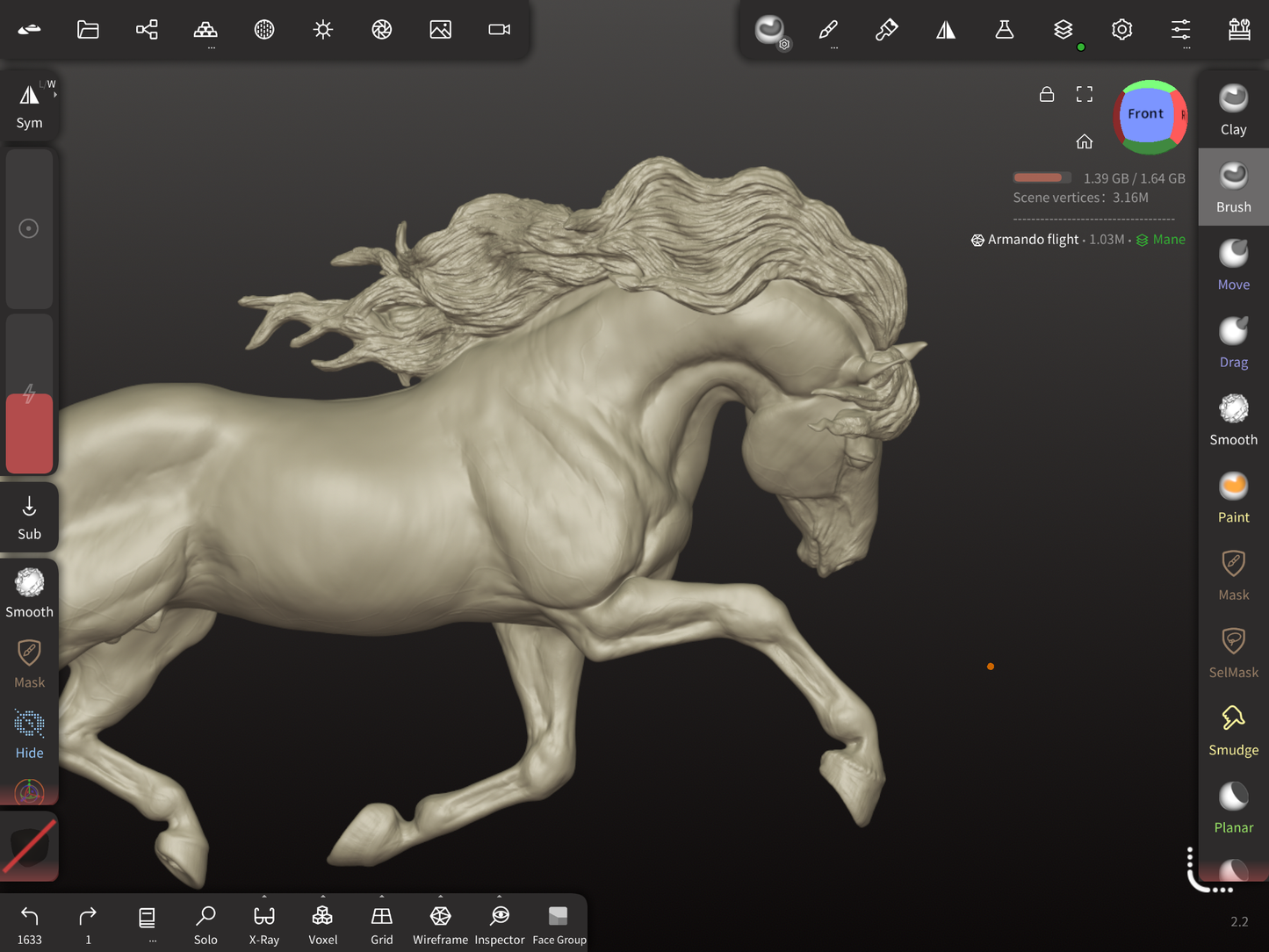1269x952 pixels.
Task: Select the Planar tool
Action: click(x=1233, y=807)
